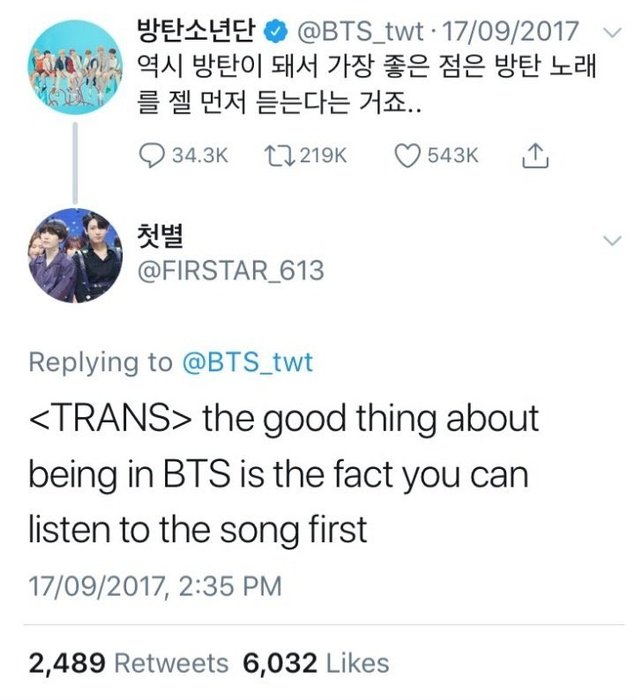Click the 543K like count
The width and height of the screenshot is (635, 700).
453,156
